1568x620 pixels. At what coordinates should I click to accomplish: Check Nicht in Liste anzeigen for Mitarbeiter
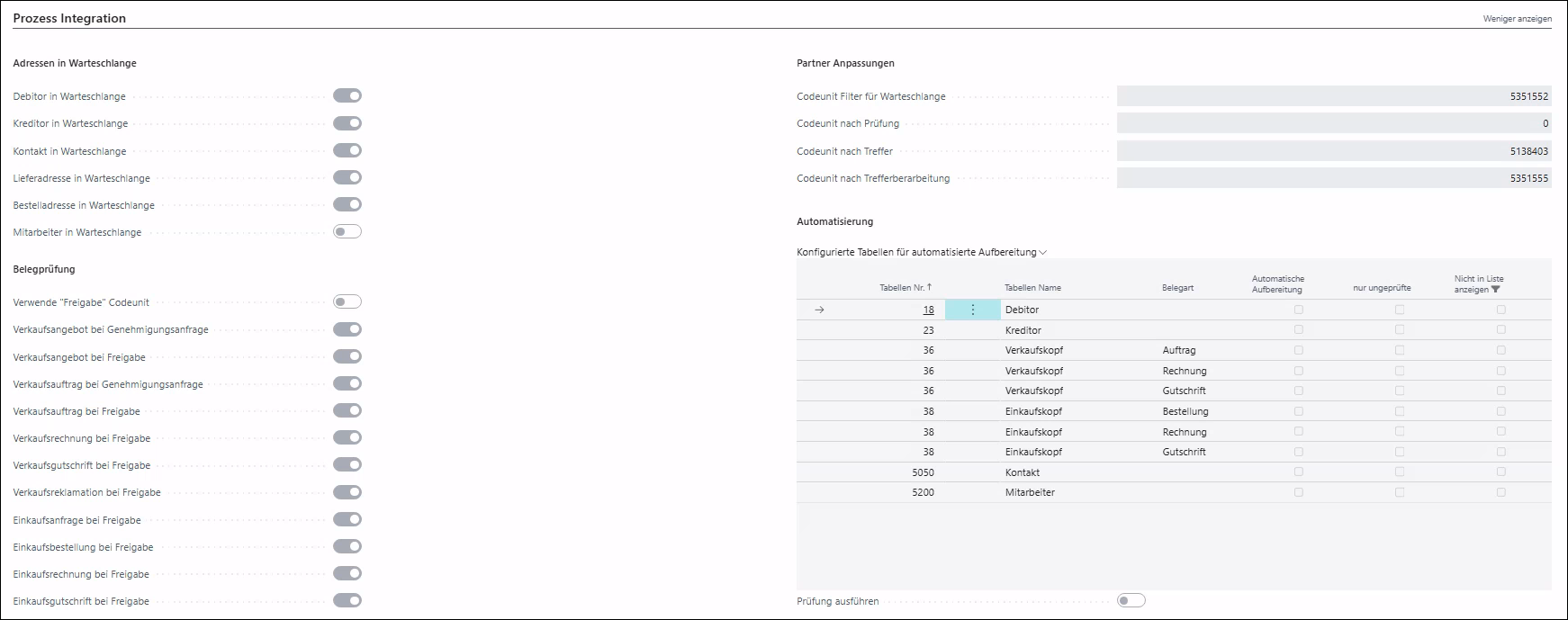pyautogui.click(x=1500, y=492)
